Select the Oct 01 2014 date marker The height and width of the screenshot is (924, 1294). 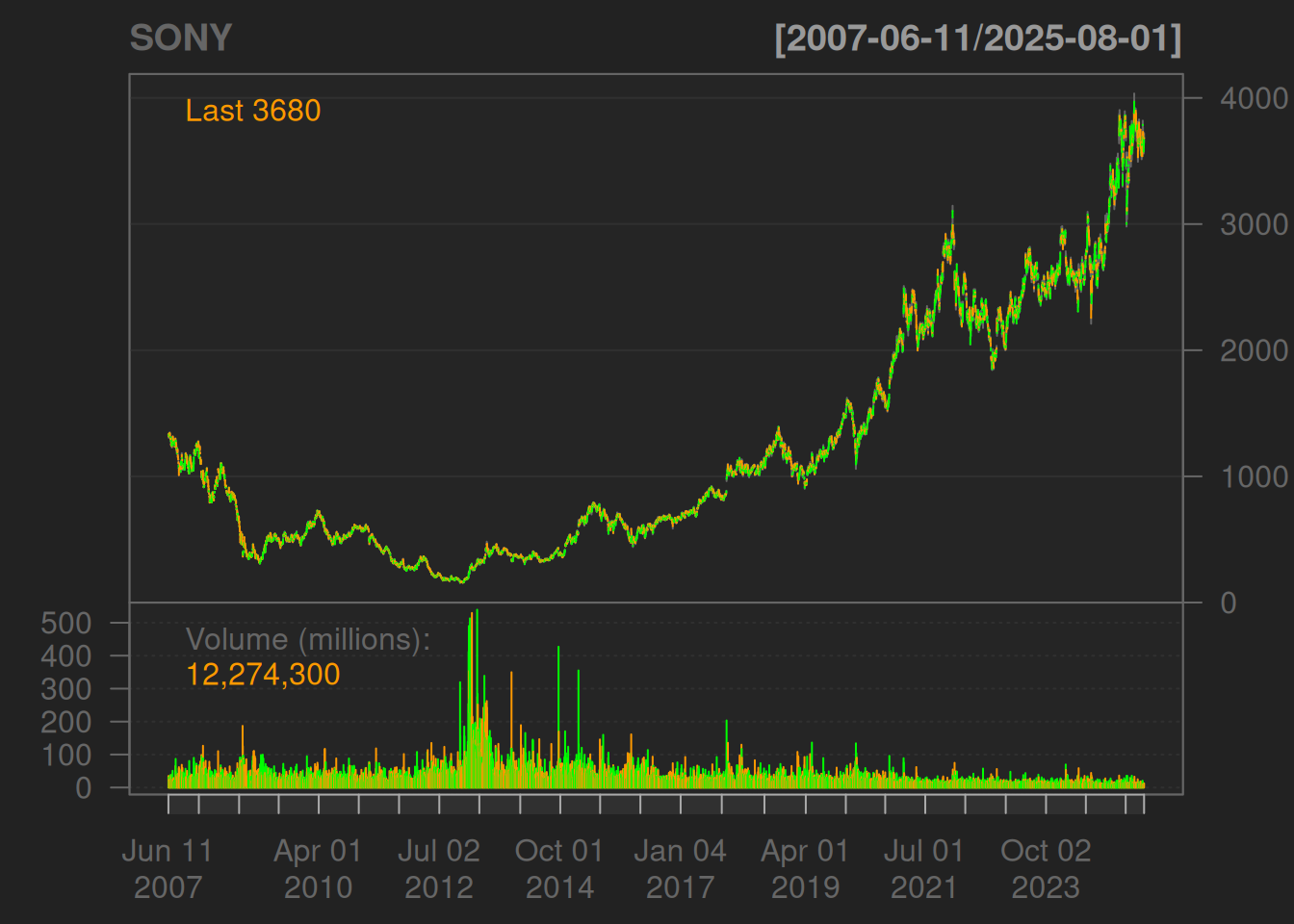click(x=559, y=868)
